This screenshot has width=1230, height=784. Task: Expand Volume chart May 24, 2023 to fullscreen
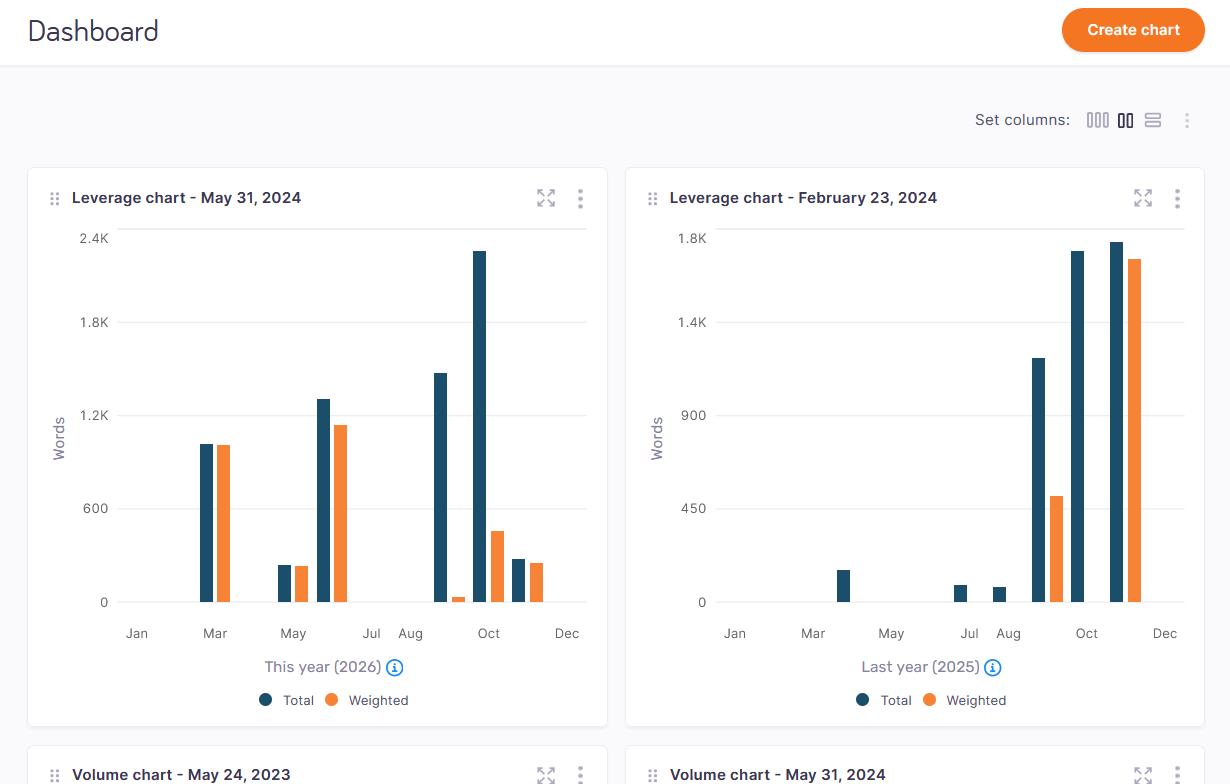[x=546, y=775]
